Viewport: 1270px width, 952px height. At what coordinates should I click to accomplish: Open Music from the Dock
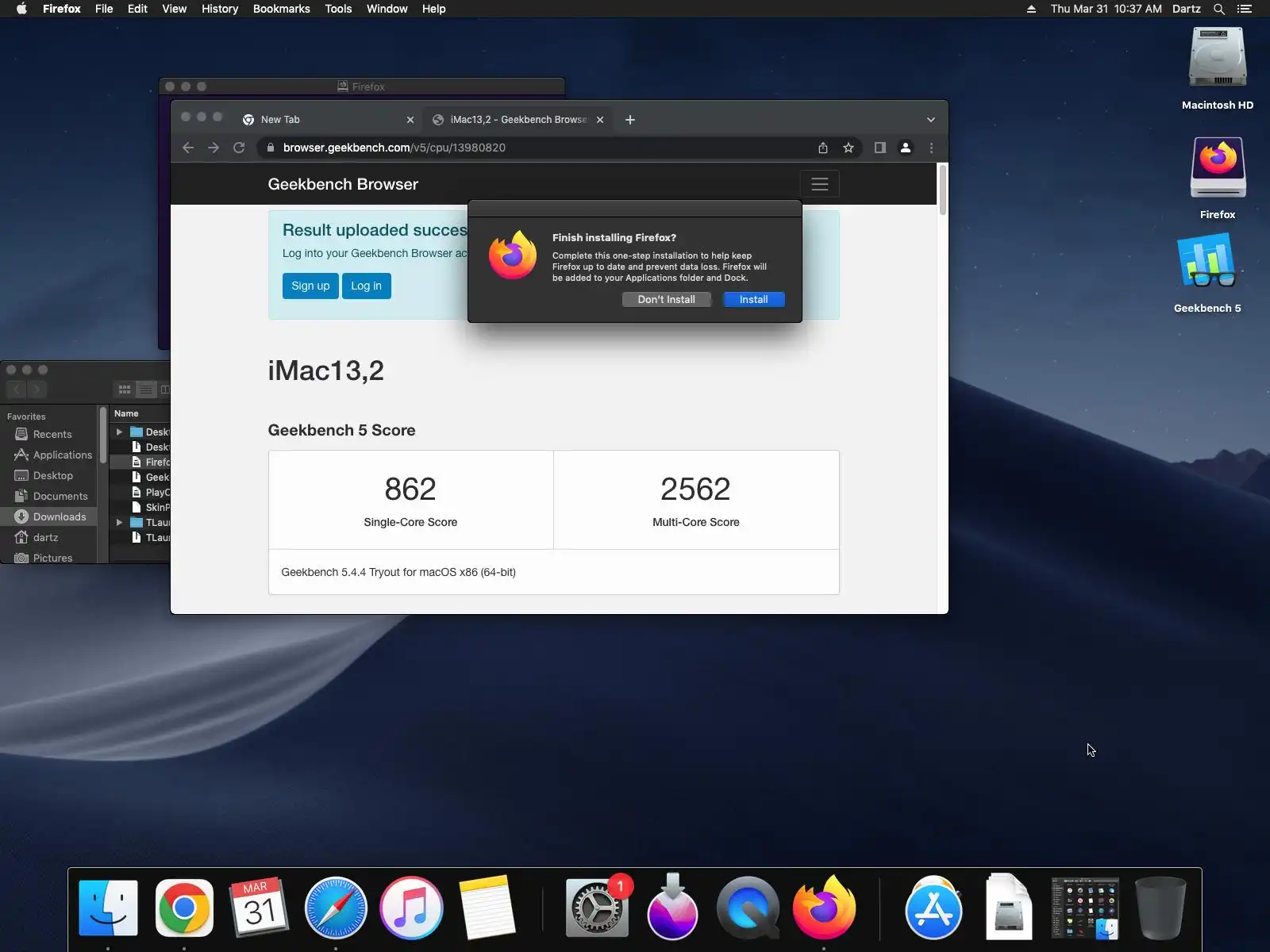[x=411, y=908]
